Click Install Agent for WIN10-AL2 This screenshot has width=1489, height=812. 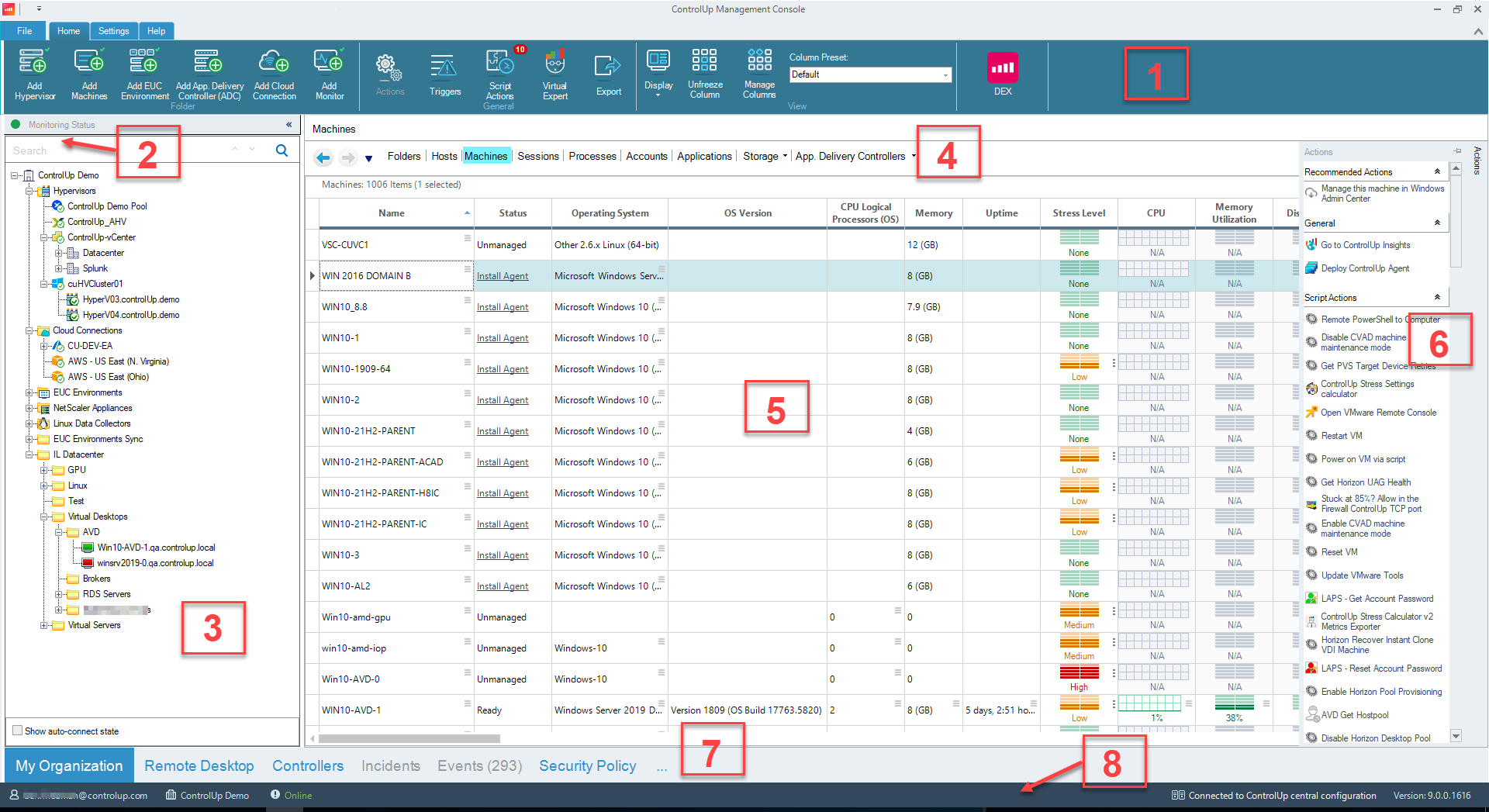pos(503,586)
